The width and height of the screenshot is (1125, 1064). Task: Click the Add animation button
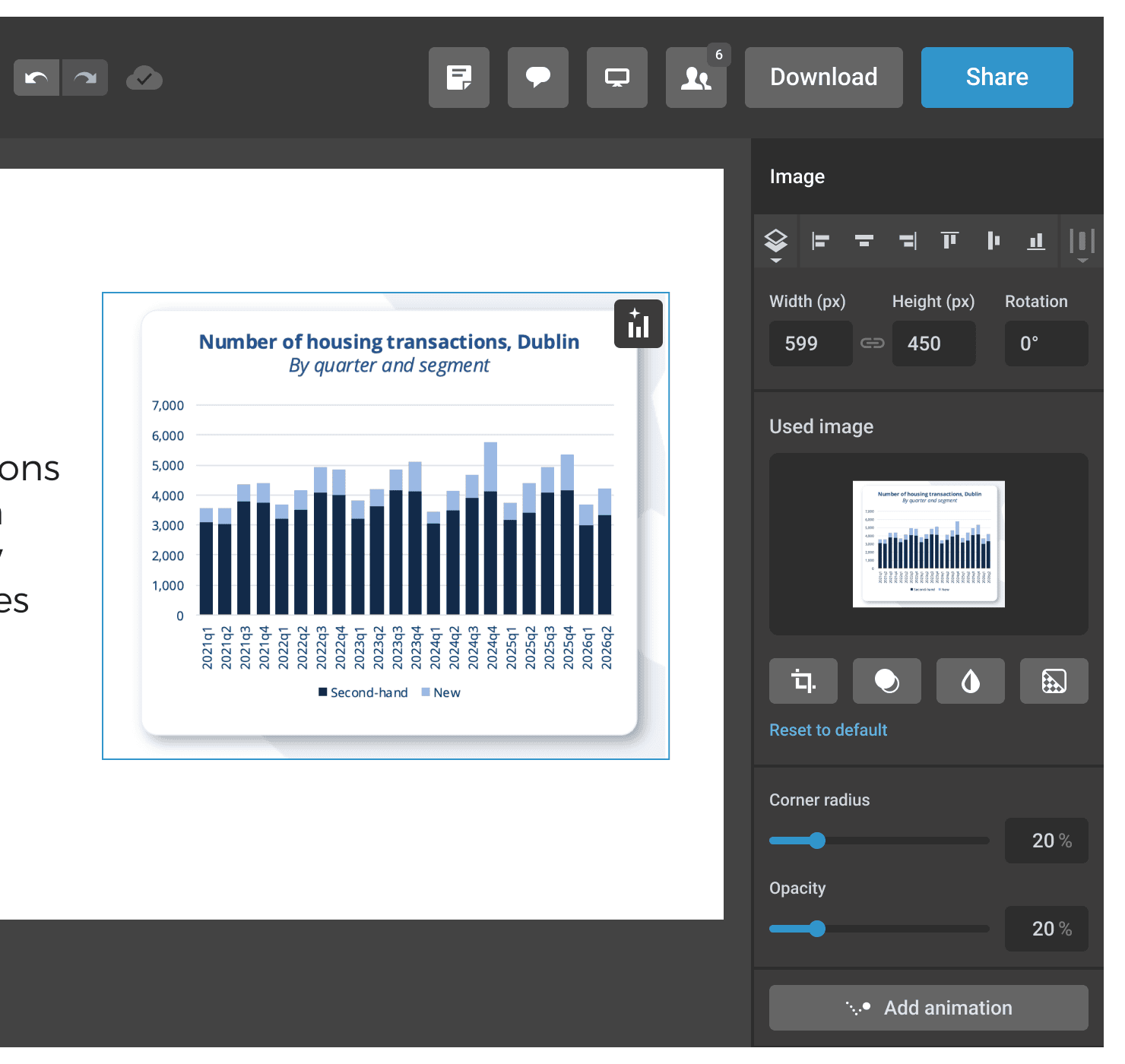pyautogui.click(x=929, y=1008)
